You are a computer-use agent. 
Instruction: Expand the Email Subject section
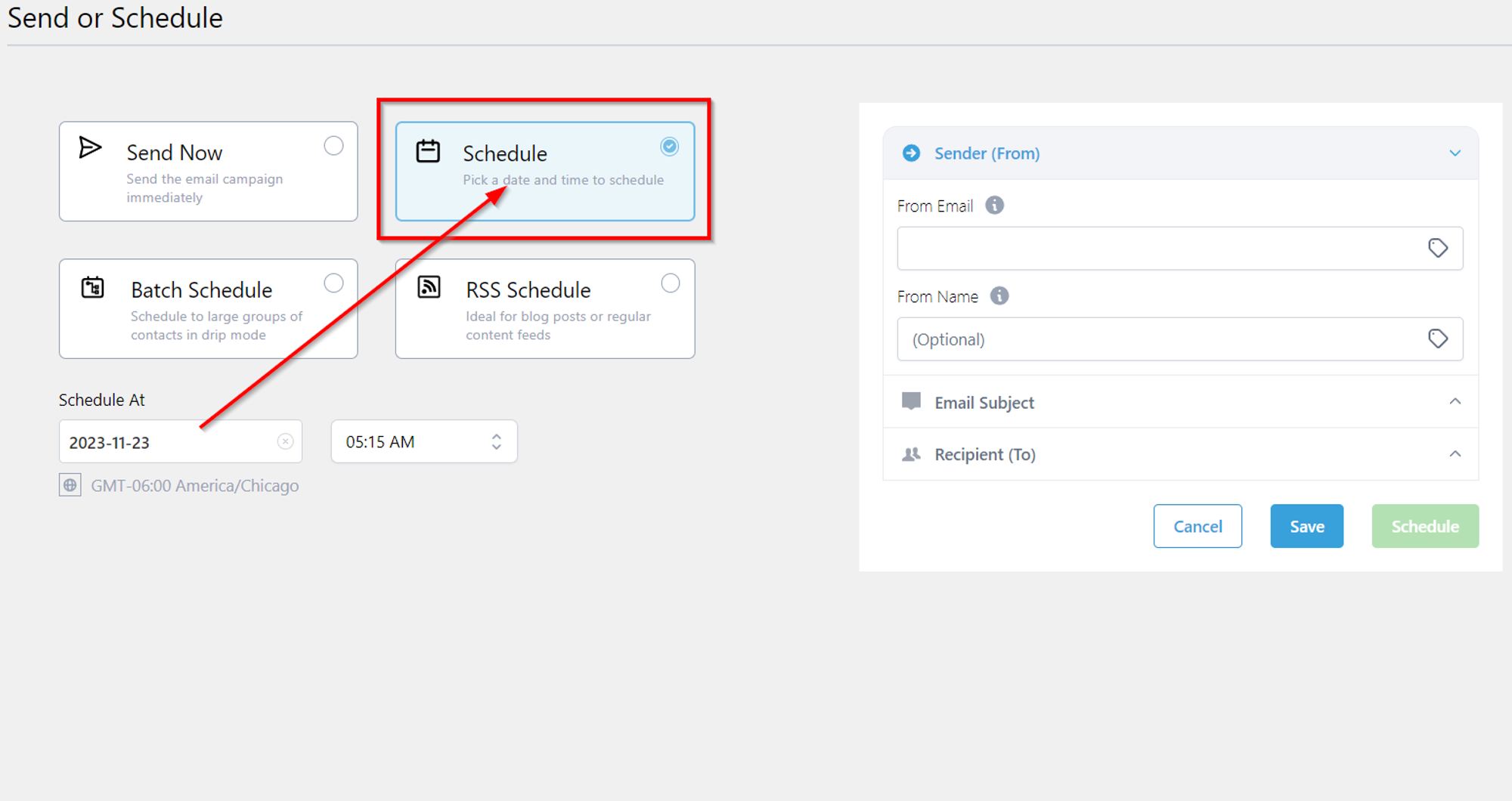tap(1455, 401)
